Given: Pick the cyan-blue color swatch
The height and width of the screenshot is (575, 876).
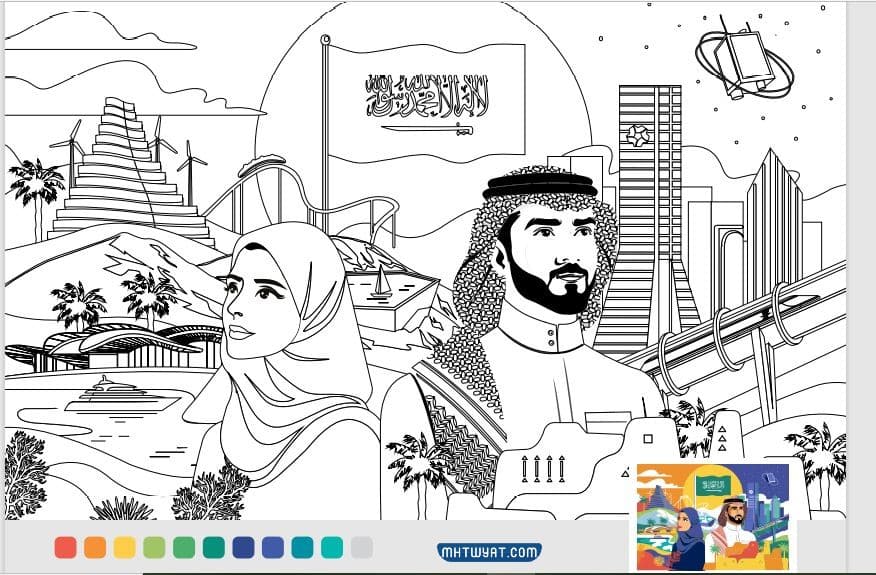Looking at the screenshot, I should 302,548.
